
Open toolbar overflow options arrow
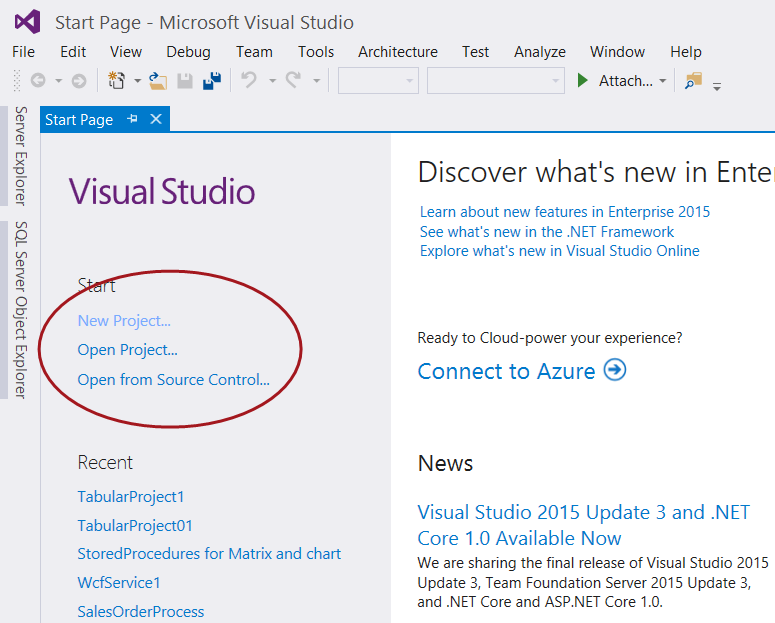pos(717,87)
